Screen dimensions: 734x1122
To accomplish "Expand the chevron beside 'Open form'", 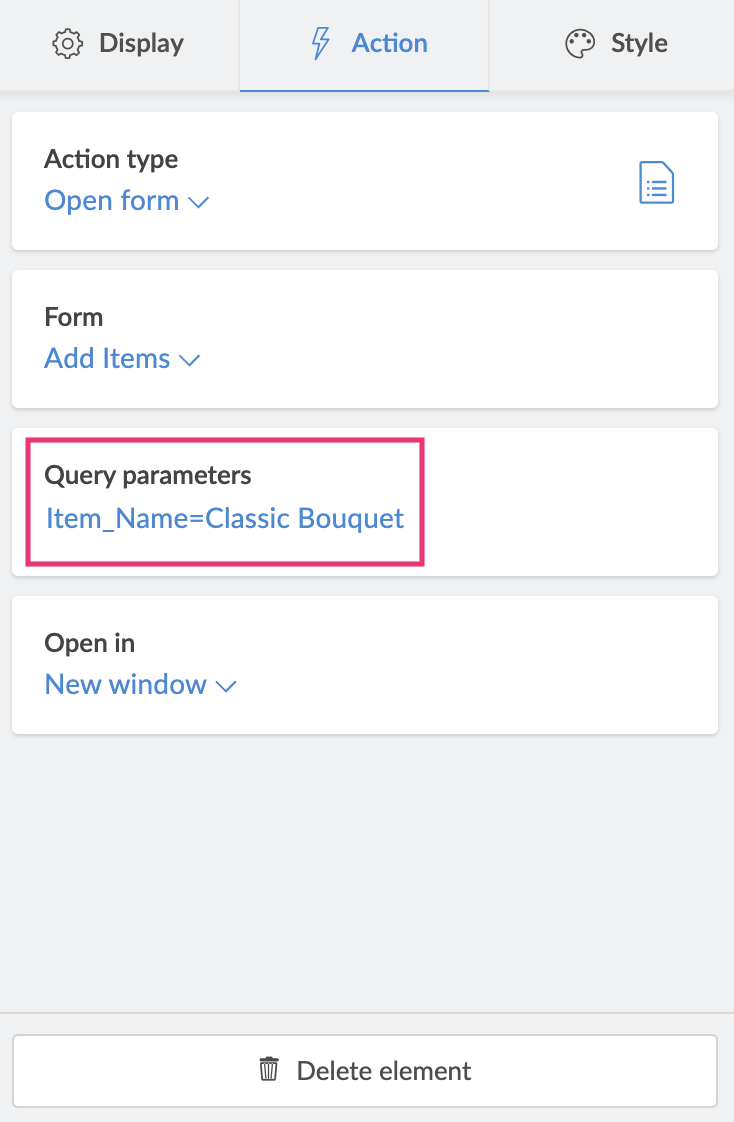I will tap(199, 202).
